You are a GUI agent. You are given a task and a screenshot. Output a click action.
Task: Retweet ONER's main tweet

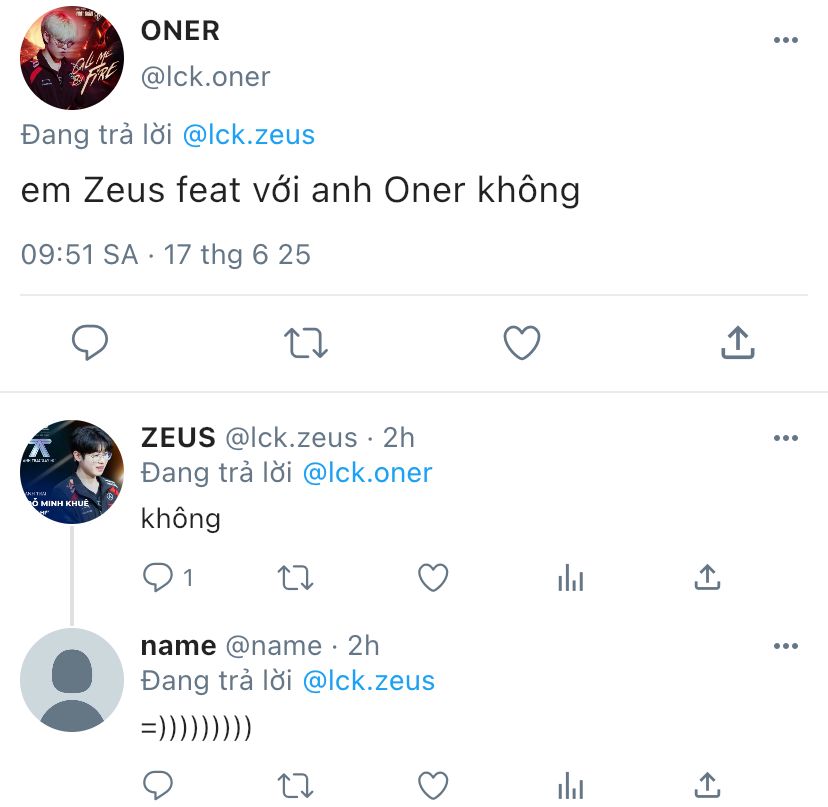click(305, 343)
